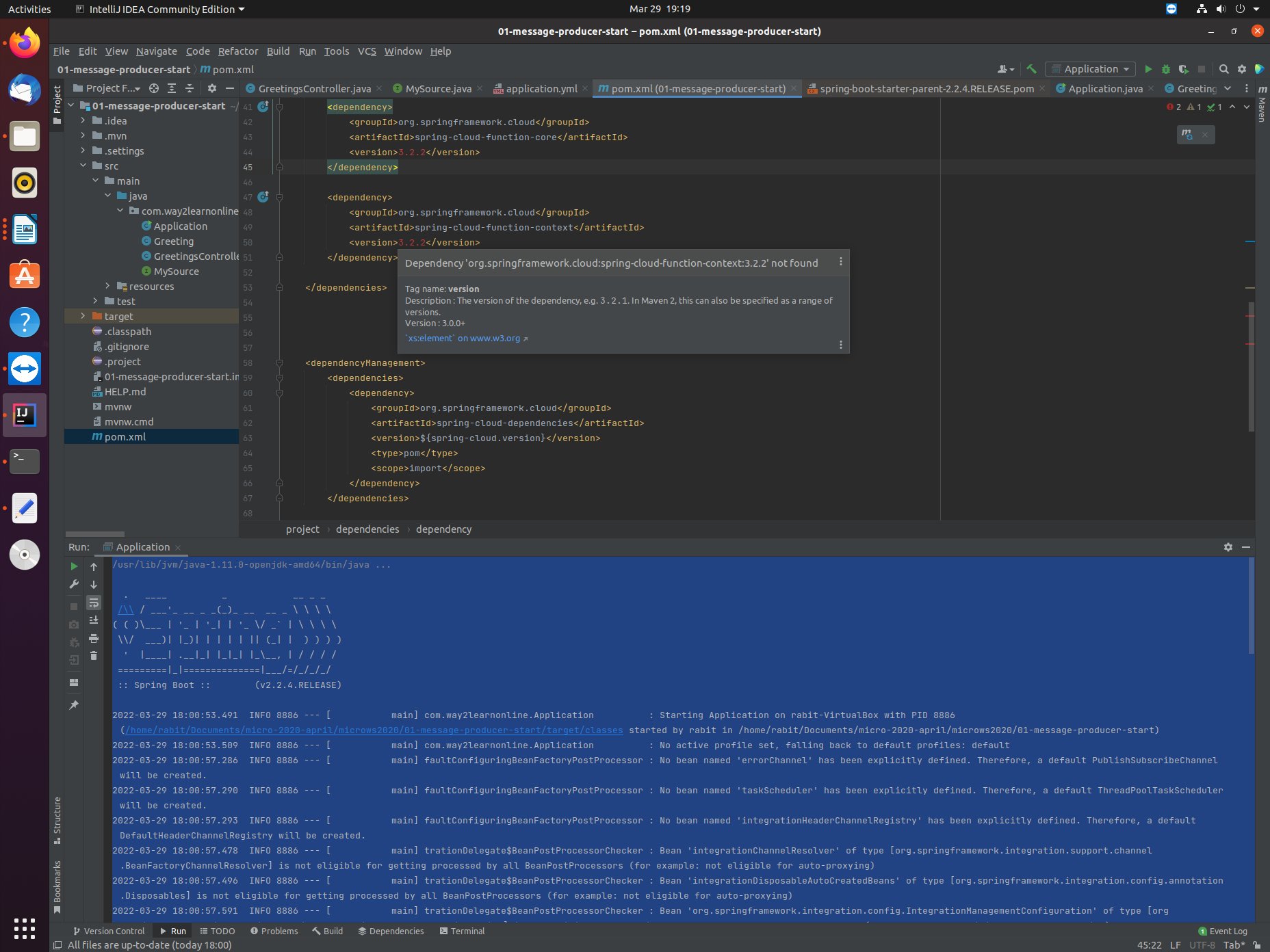Start debugging with the green bug icon
The width and height of the screenshot is (1270, 952).
1166,69
